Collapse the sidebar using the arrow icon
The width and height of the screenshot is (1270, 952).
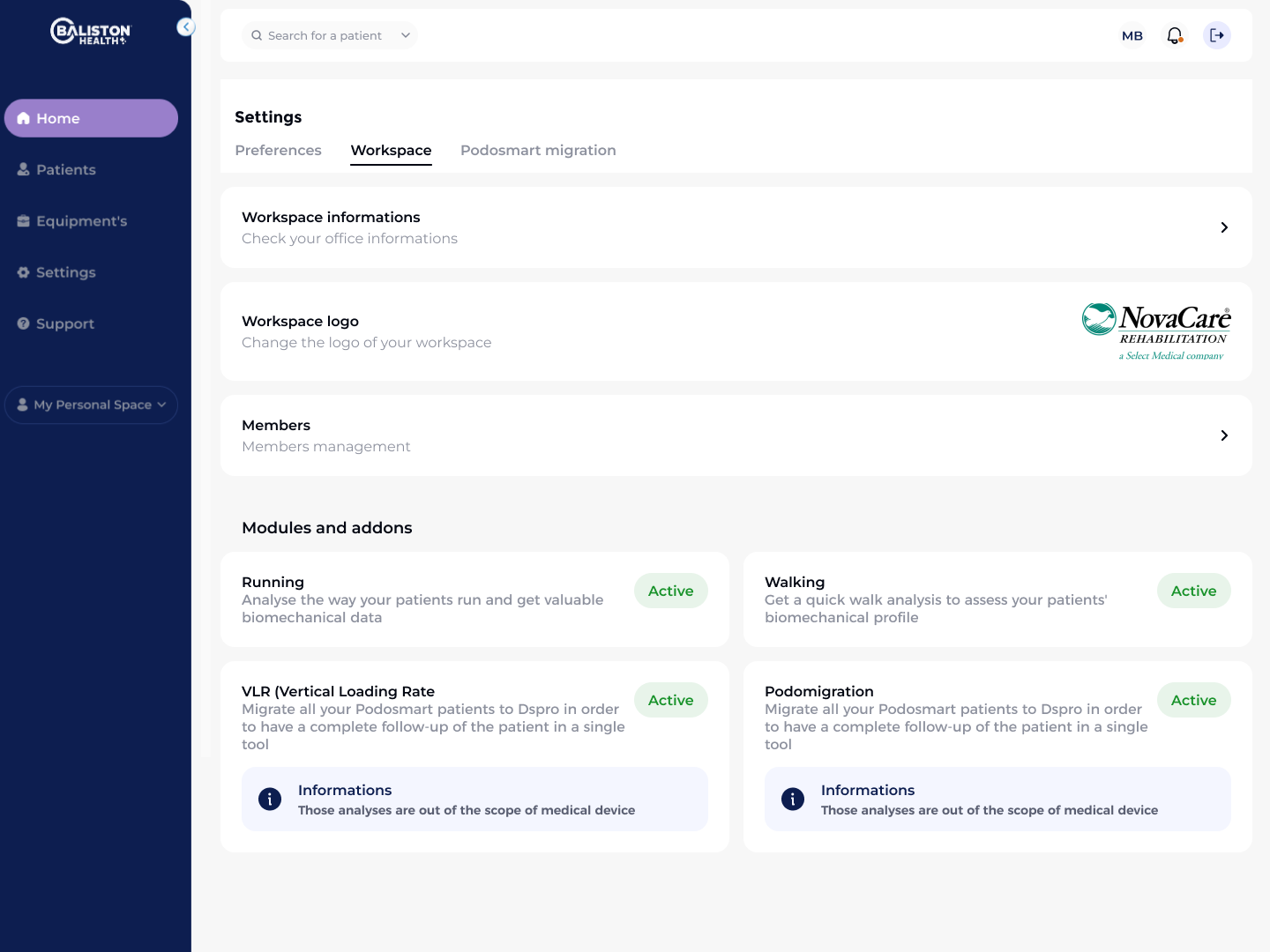click(x=185, y=27)
